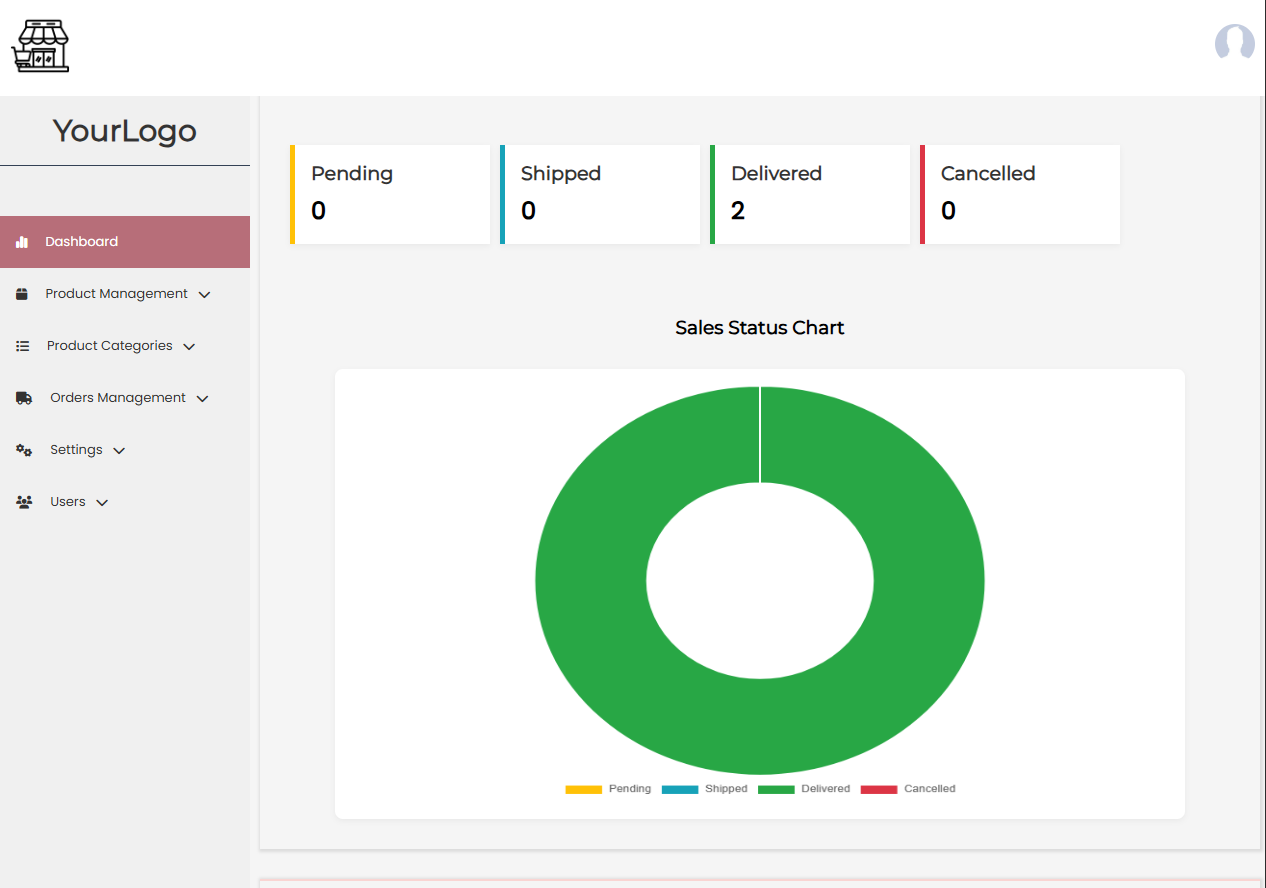The image size is (1266, 888).
Task: Click the bar chart Dashboard icon
Action: coord(22,241)
